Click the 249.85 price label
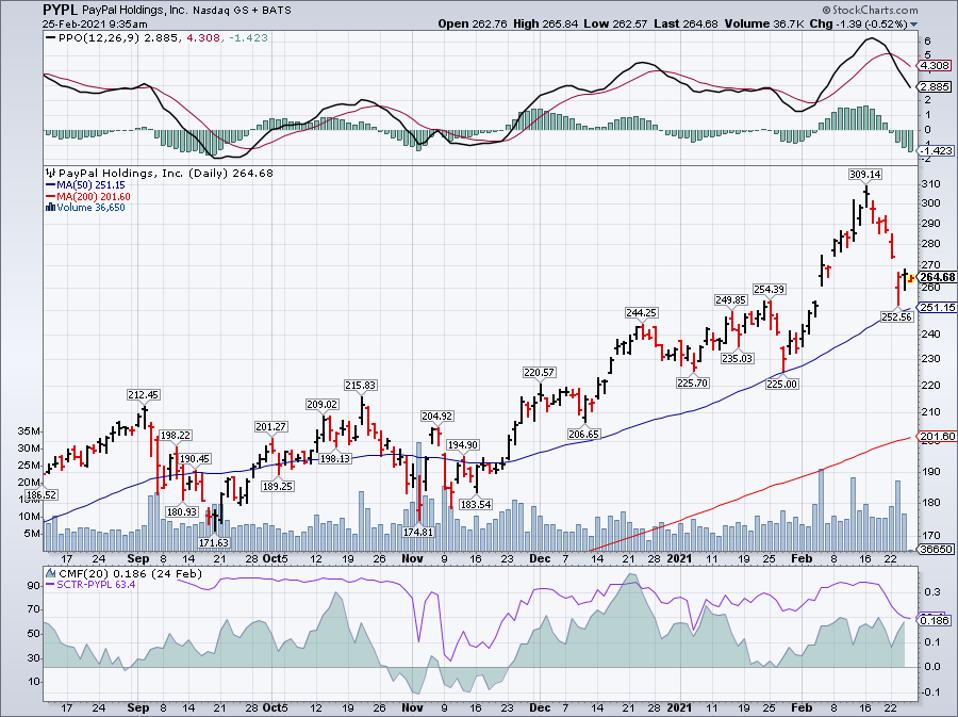Image resolution: width=958 pixels, height=717 pixels. [731, 300]
